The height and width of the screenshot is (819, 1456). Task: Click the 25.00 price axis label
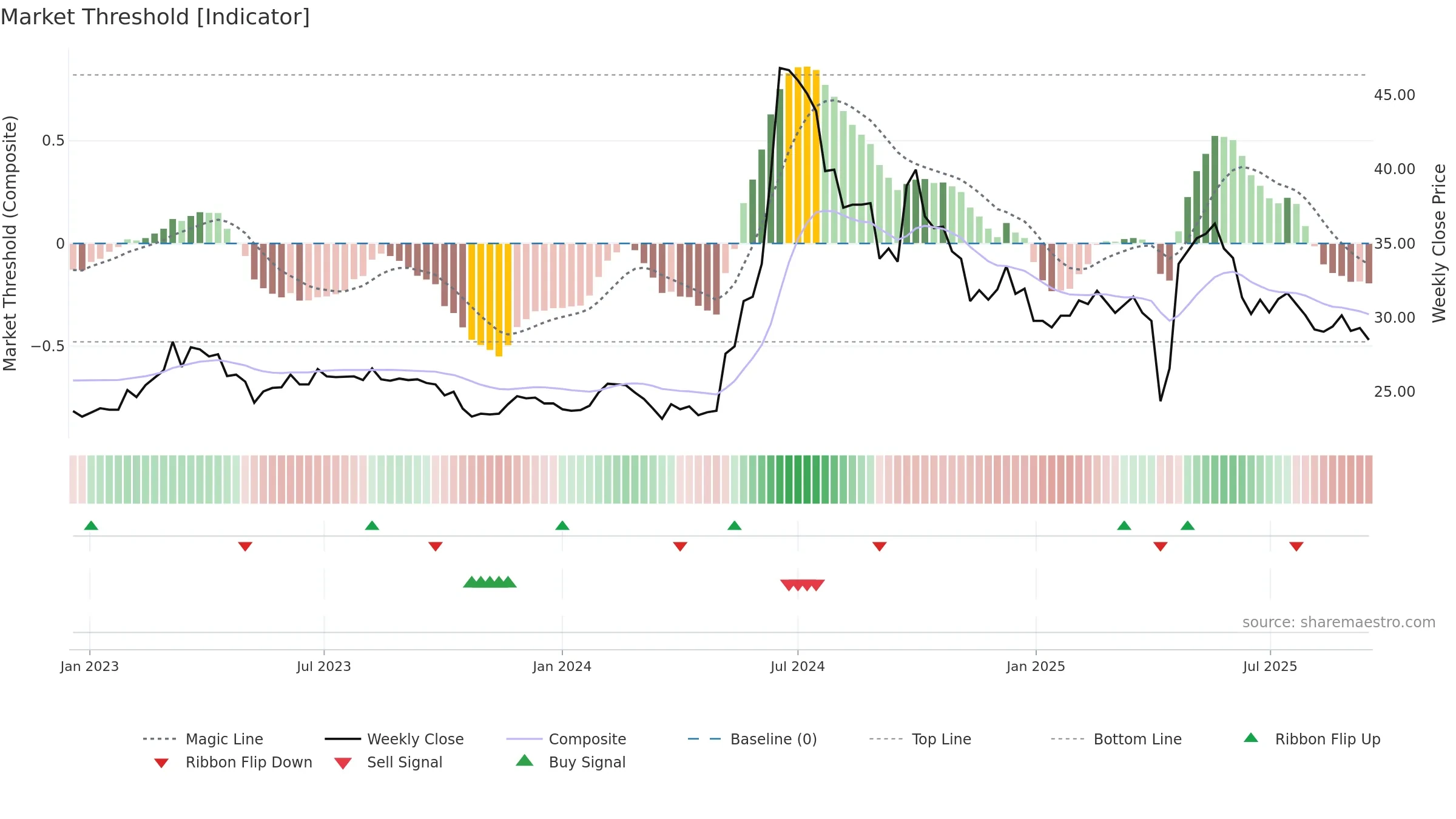point(1395,392)
